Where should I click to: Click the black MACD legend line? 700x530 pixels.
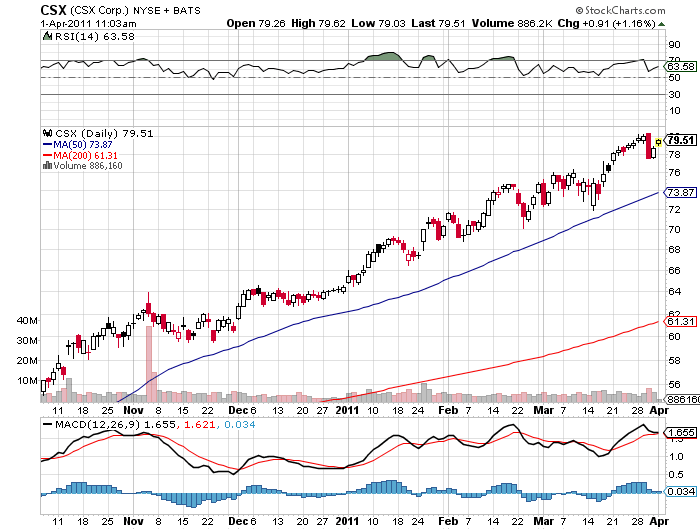coord(47,425)
